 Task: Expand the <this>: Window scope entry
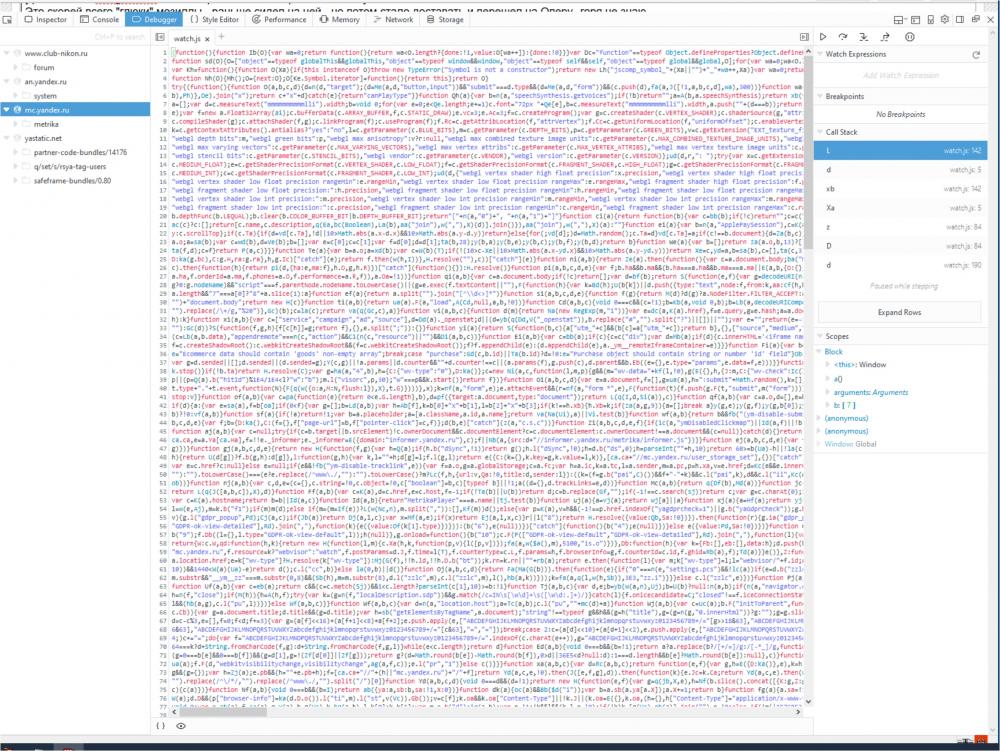click(x=828, y=365)
